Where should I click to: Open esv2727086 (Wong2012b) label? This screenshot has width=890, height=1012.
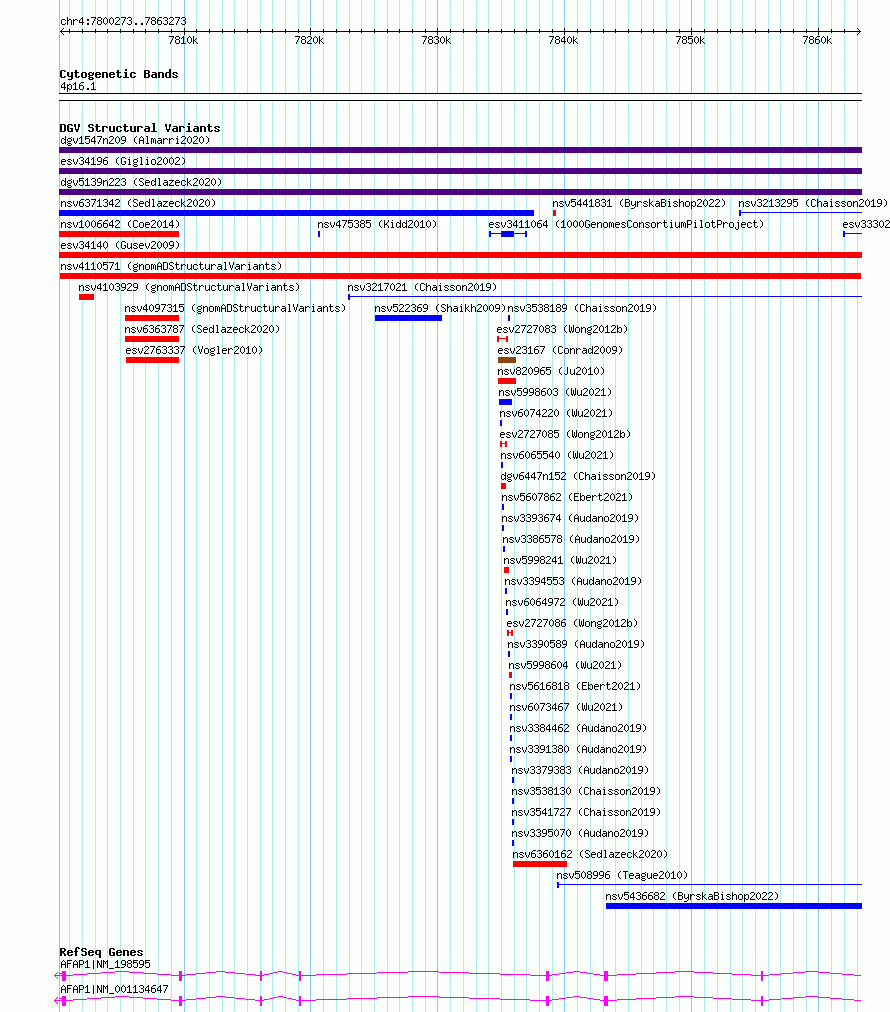point(572,623)
